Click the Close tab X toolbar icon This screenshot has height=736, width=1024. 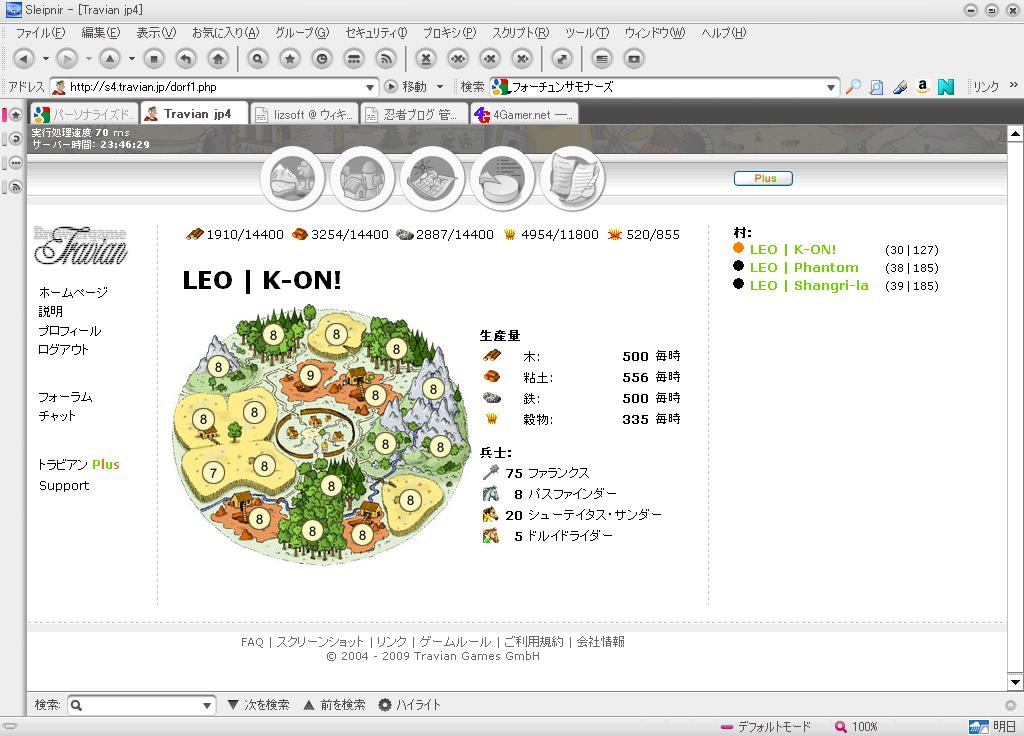(426, 59)
